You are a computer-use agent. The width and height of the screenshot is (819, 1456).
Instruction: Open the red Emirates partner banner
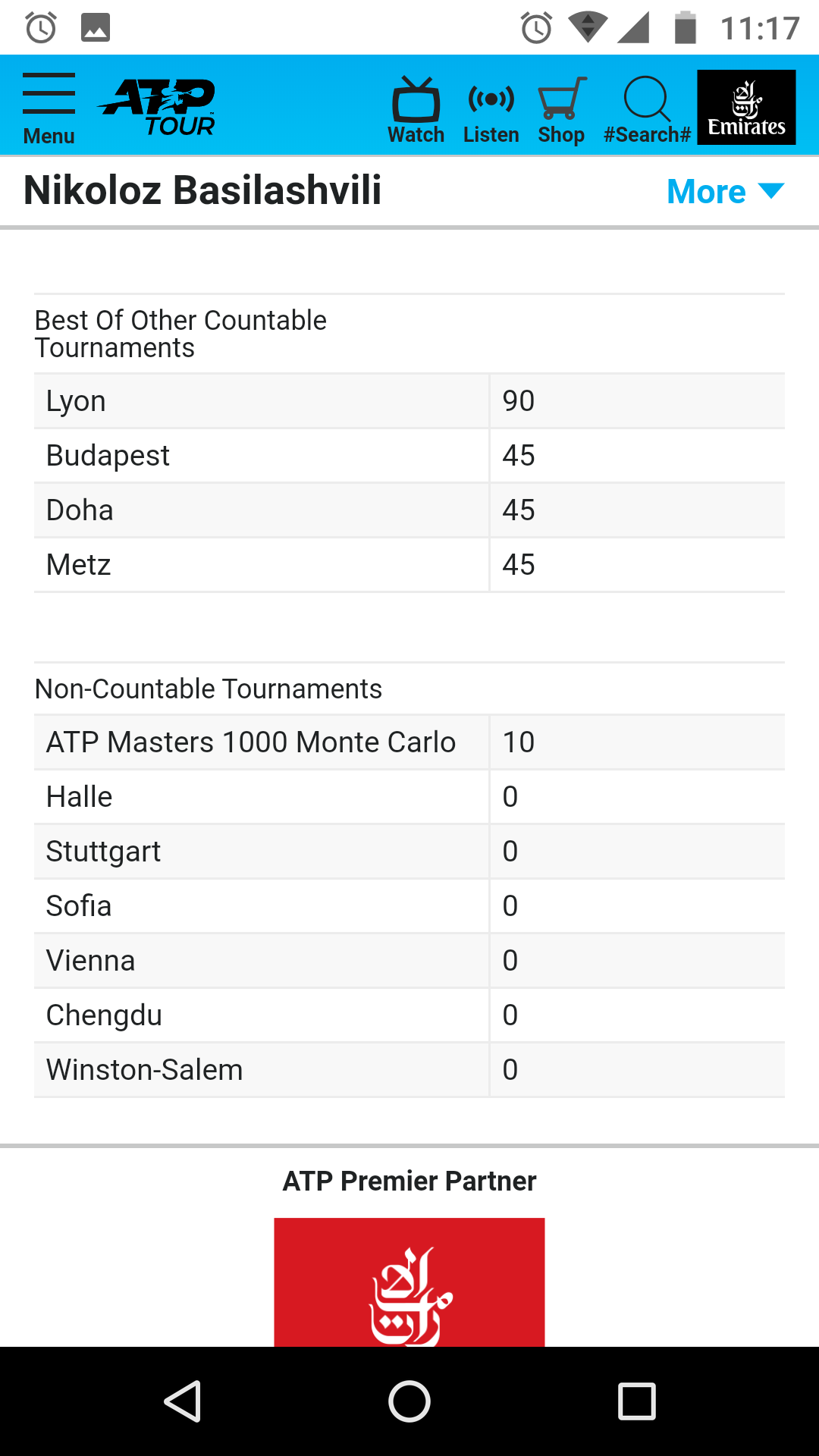click(x=409, y=1282)
